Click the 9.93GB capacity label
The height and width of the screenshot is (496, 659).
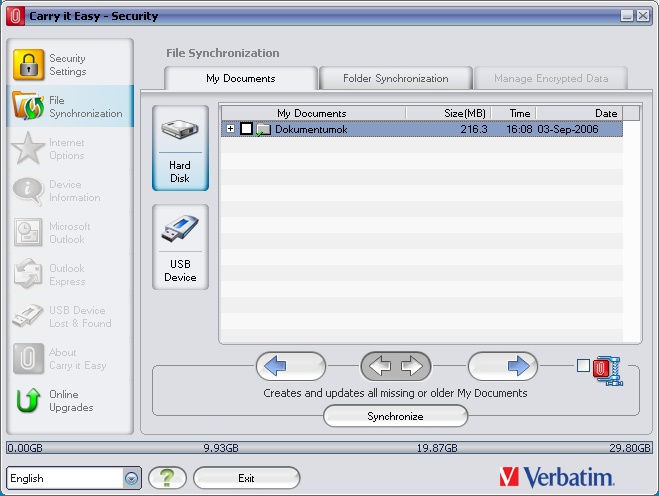pyautogui.click(x=221, y=448)
